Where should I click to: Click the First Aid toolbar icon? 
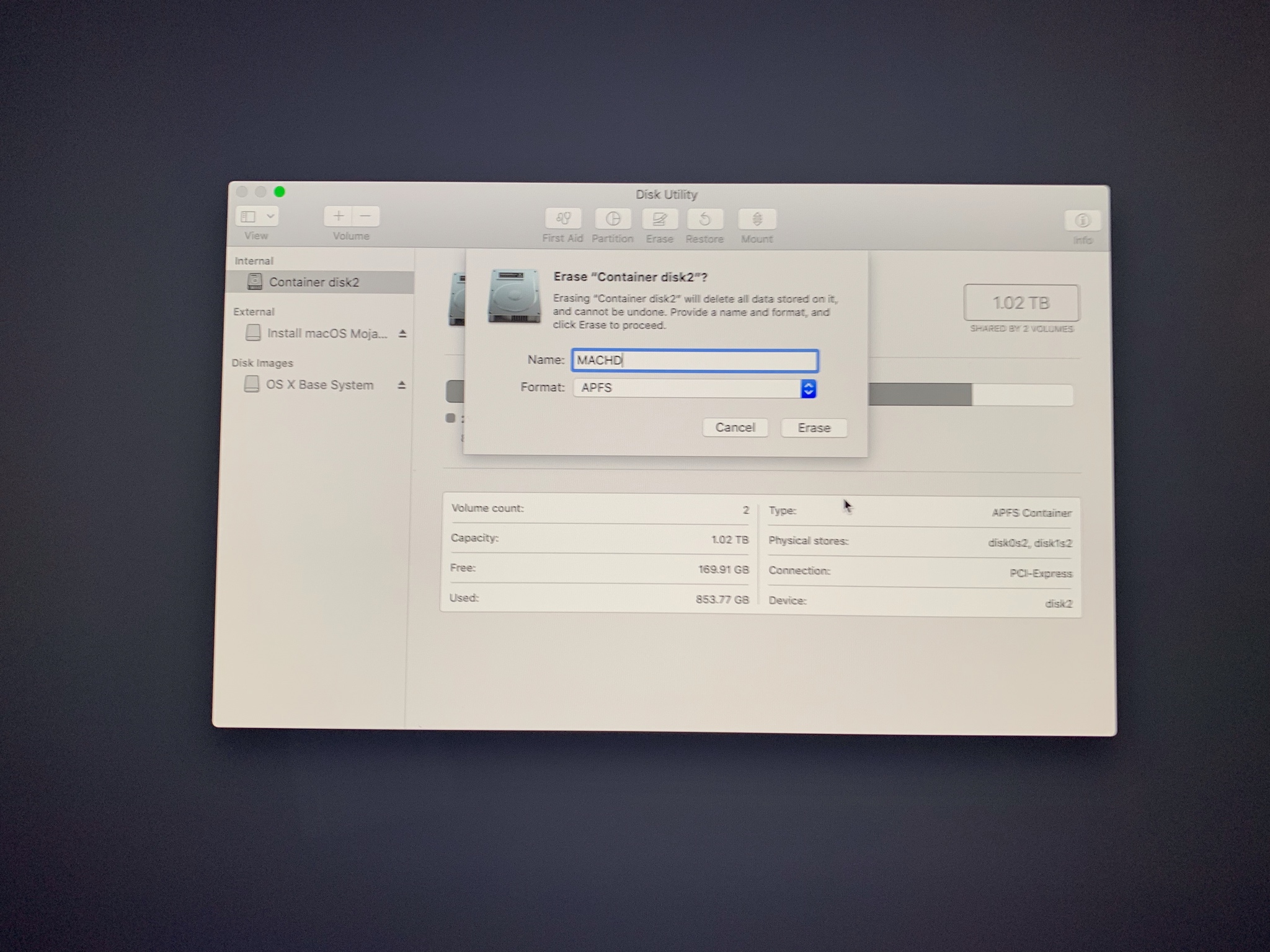(x=563, y=219)
